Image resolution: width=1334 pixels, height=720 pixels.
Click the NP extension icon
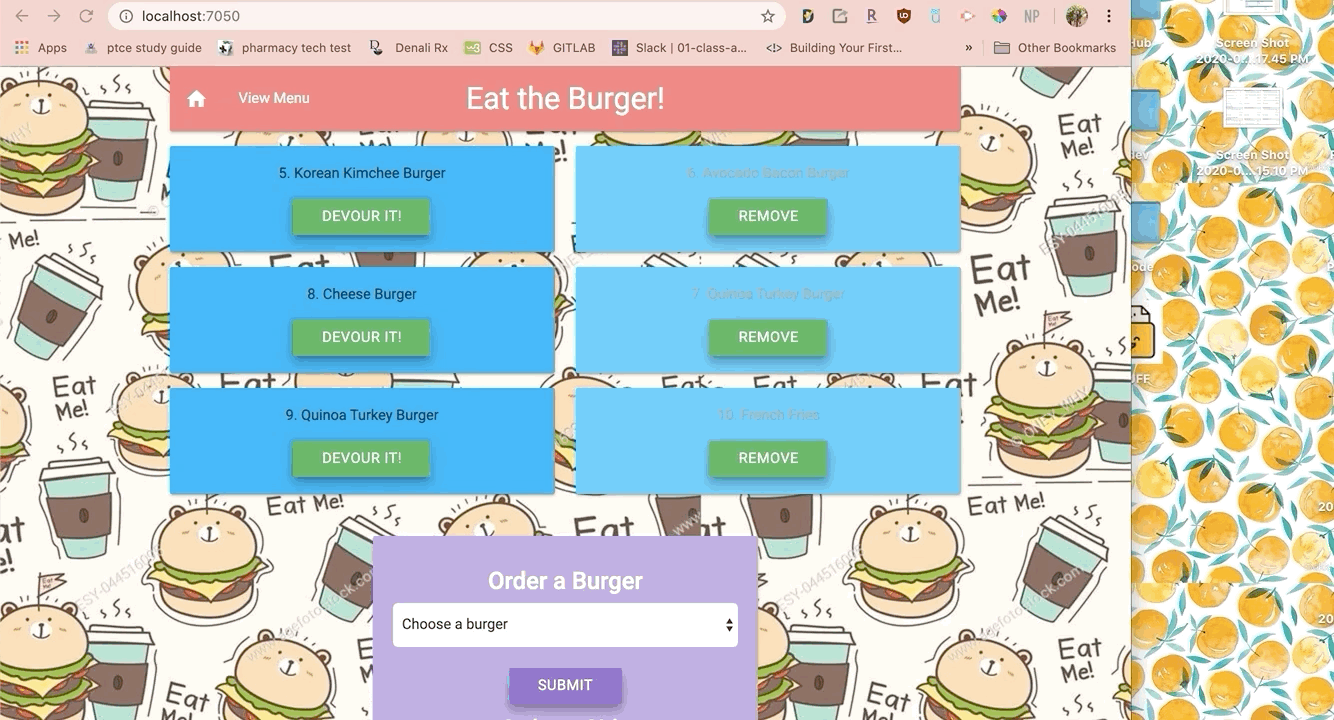[1031, 16]
